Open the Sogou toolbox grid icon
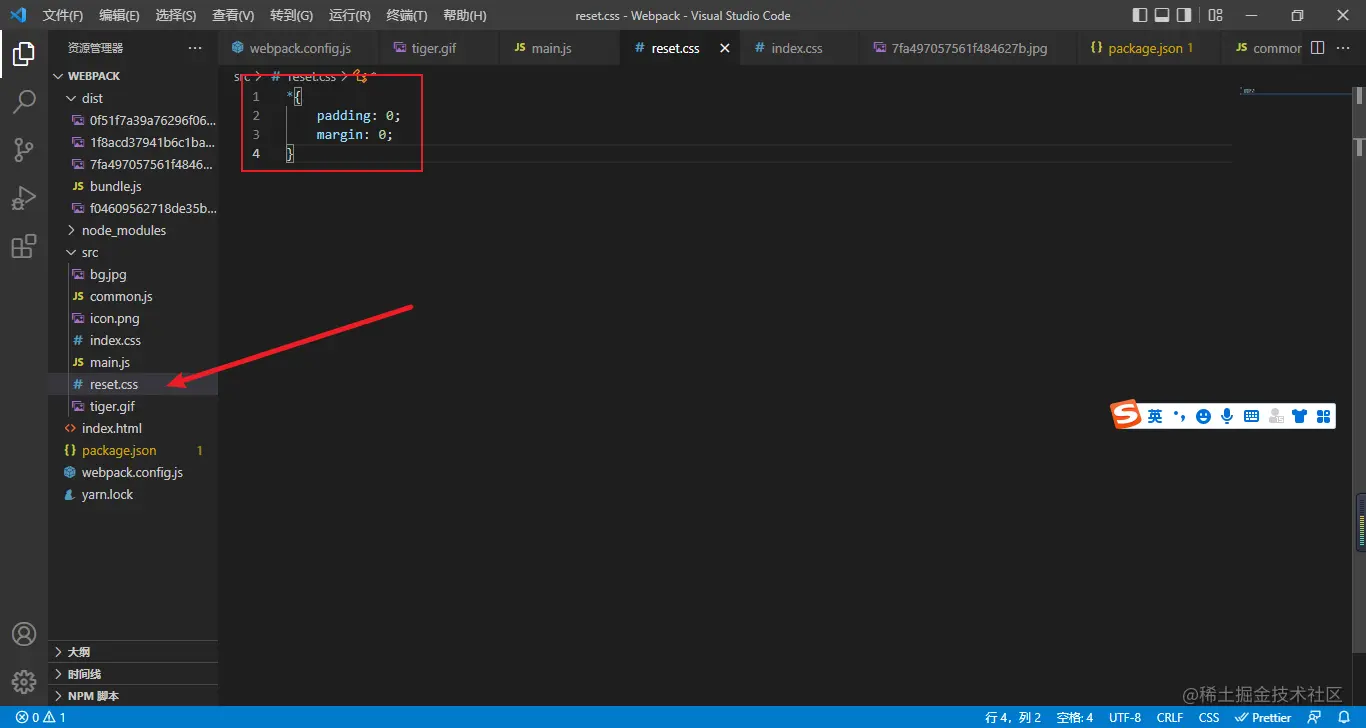The width and height of the screenshot is (1366, 728). pos(1323,416)
